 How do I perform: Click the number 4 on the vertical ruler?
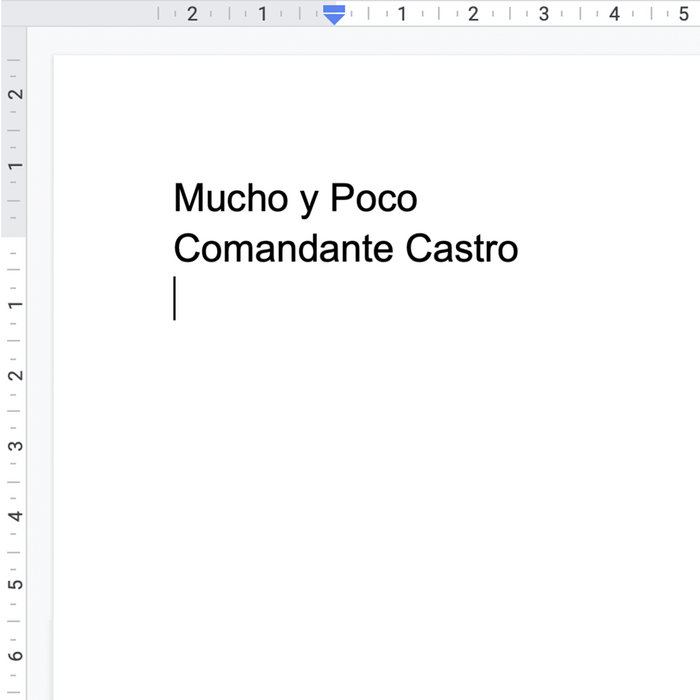pyautogui.click(x=15, y=516)
